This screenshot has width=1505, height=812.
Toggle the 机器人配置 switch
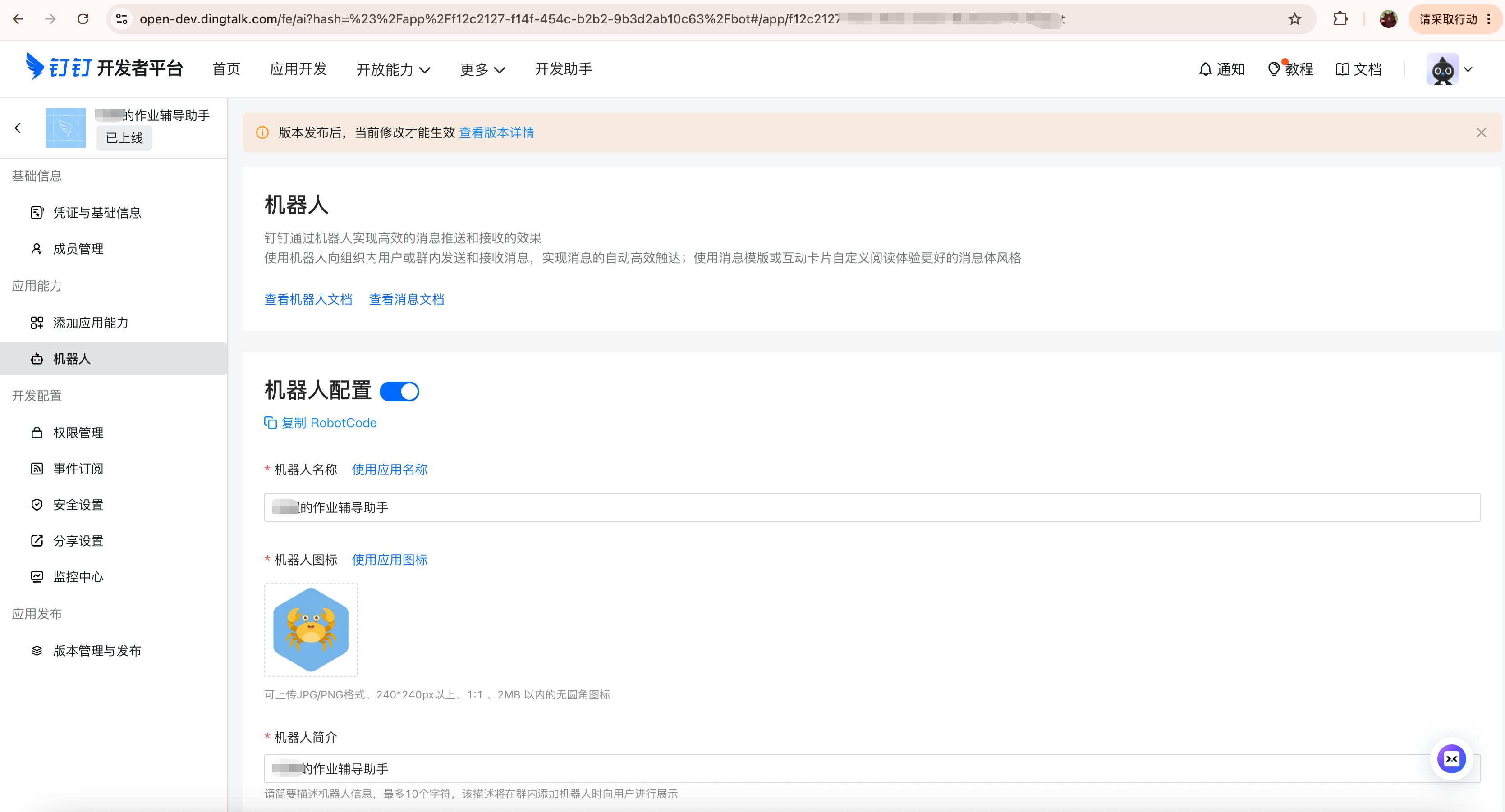pyautogui.click(x=399, y=391)
